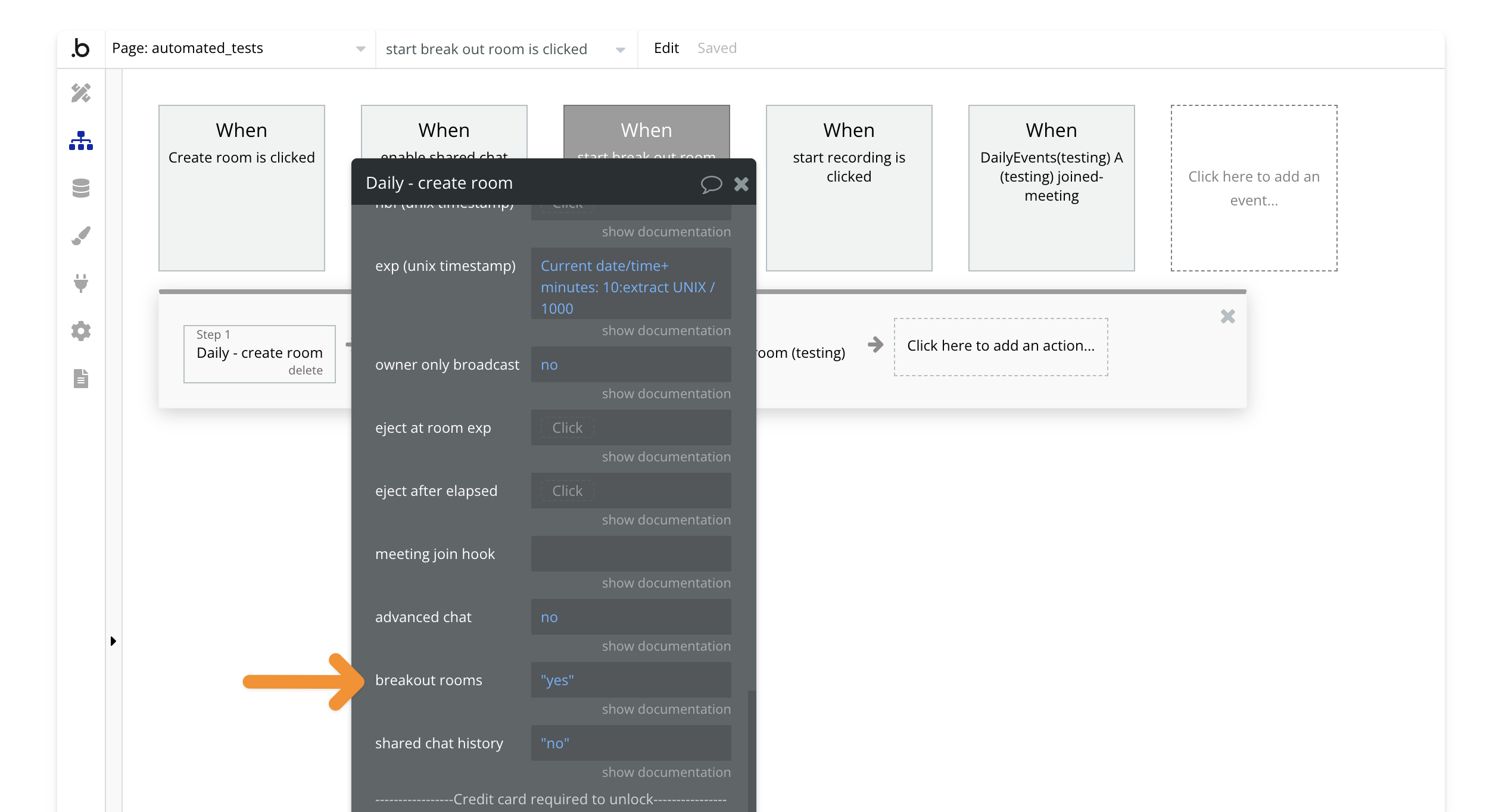Delete Step 1 Daily - create room
This screenshot has width=1502, height=812.
[x=306, y=370]
